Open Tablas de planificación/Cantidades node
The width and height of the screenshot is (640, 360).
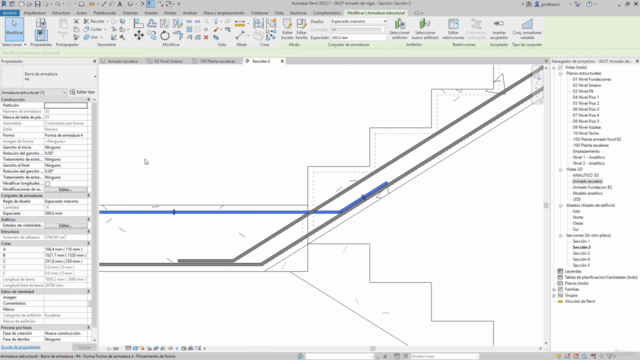601,278
